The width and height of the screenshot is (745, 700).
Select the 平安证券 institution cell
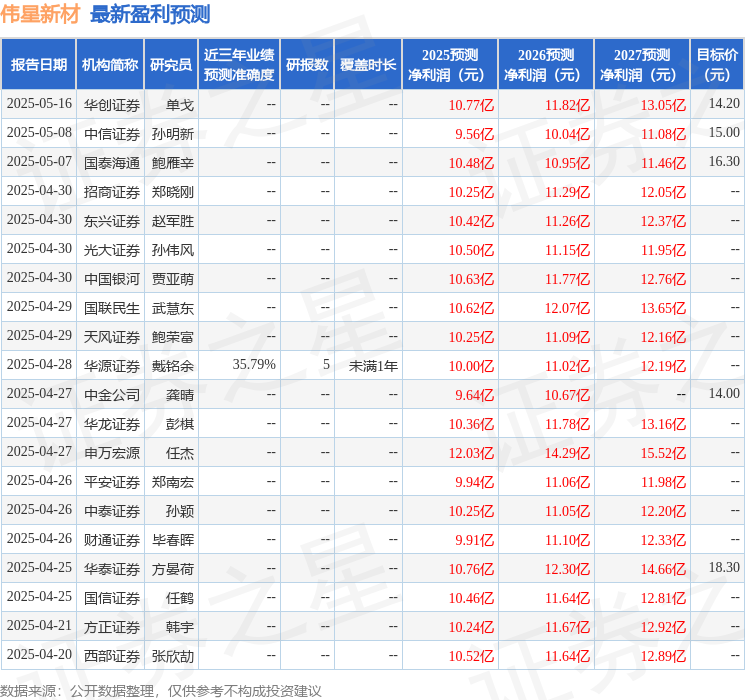pos(112,482)
